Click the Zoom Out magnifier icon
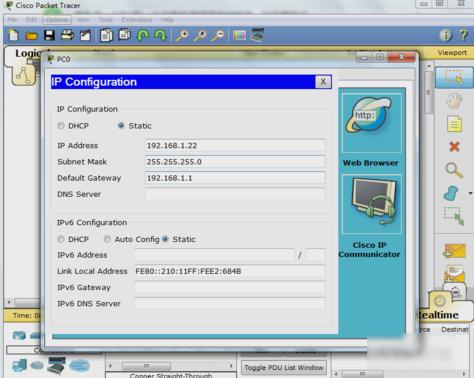Screen dimensions: 474x378 (218, 35)
